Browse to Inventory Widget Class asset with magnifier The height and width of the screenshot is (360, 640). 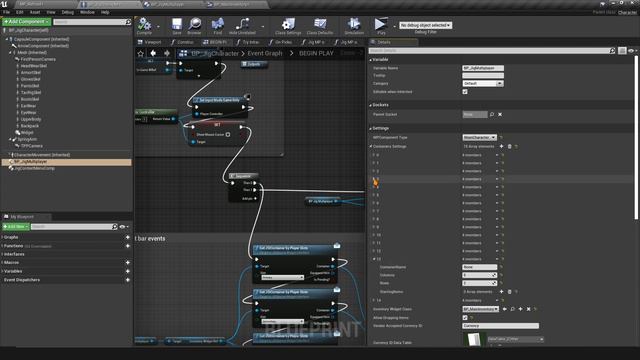point(513,309)
